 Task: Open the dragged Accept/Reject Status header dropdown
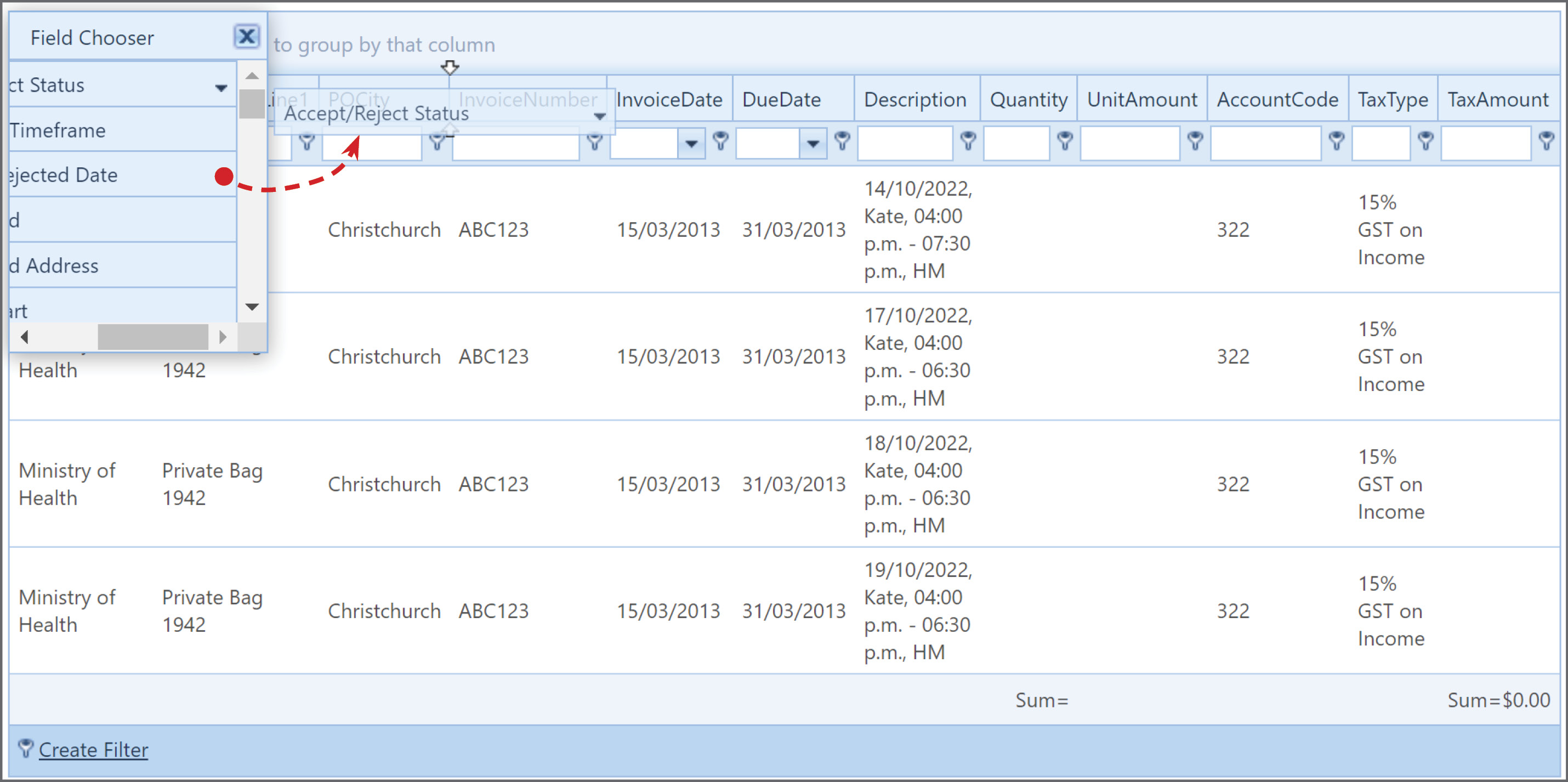pos(600,116)
